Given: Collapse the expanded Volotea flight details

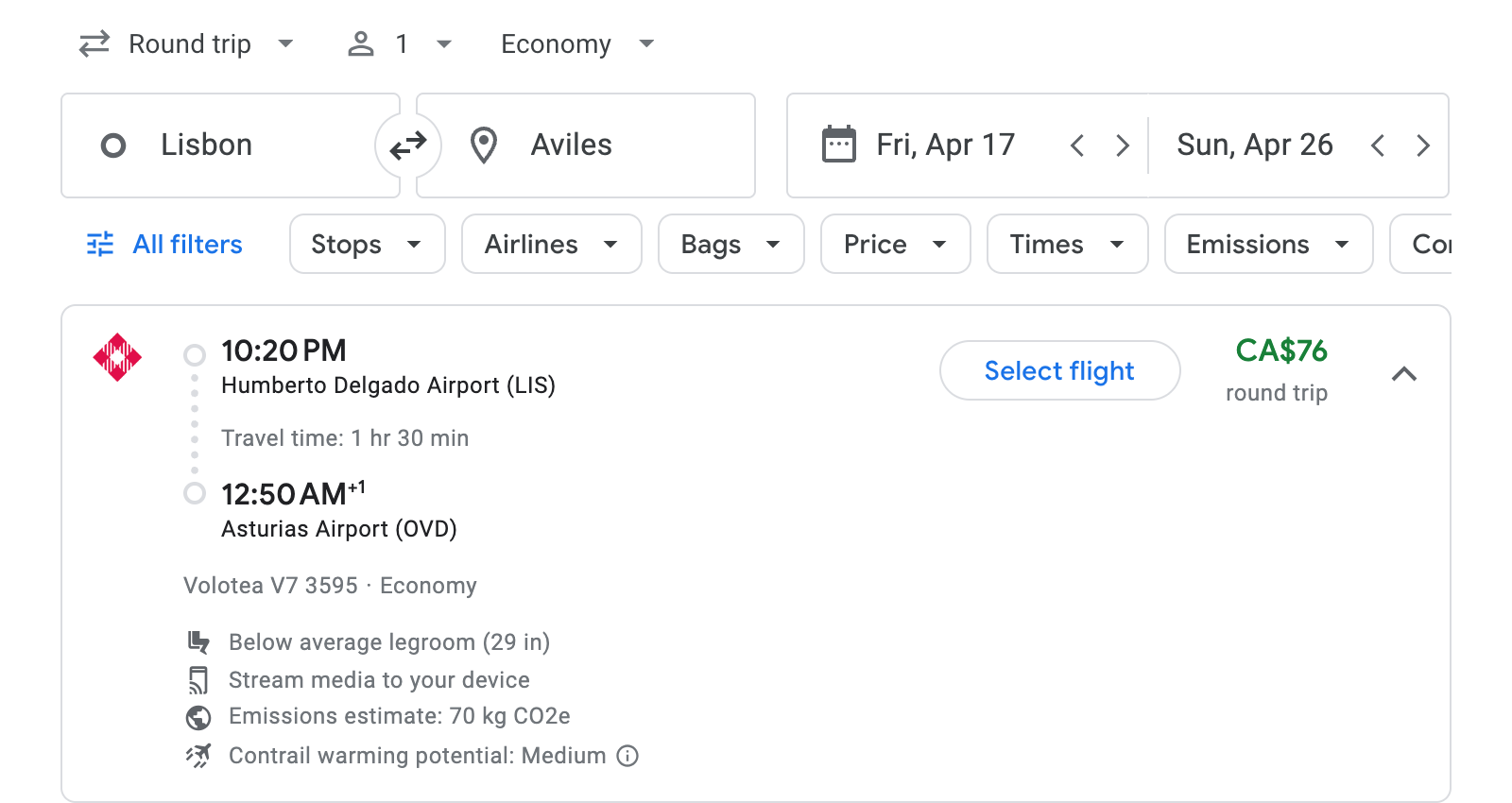Looking at the screenshot, I should coord(1405,374).
